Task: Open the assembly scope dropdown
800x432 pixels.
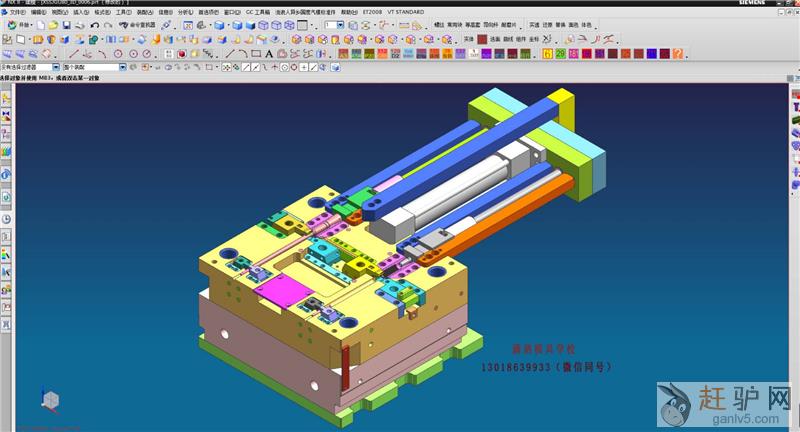Action: [124, 67]
